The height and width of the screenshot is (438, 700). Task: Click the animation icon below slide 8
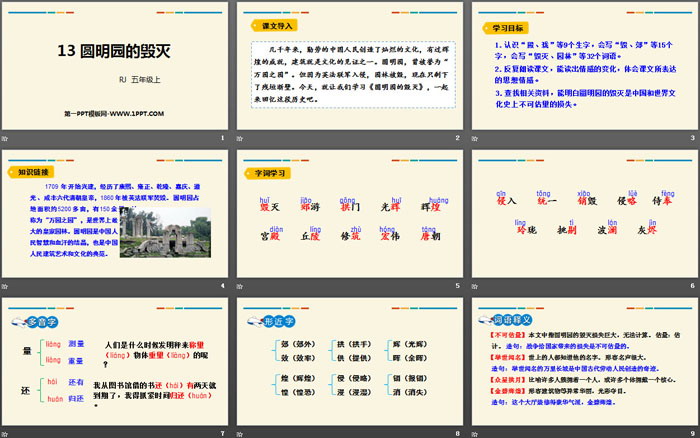pos(241,432)
